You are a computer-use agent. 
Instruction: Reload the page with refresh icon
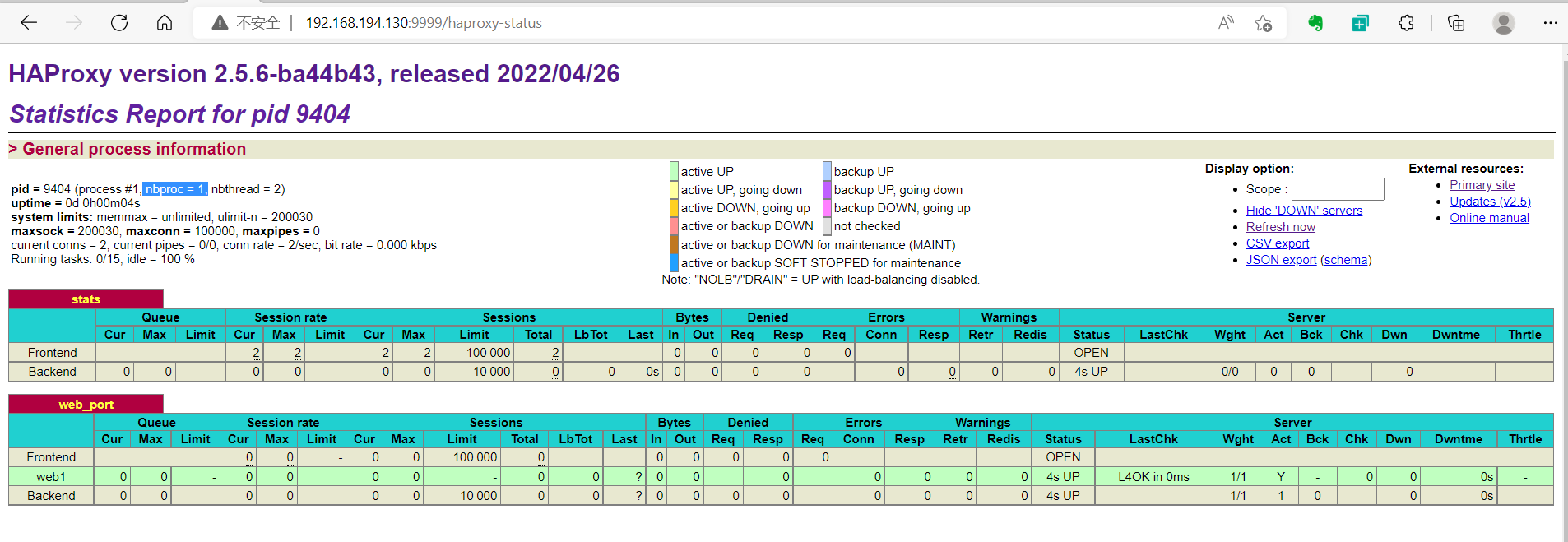coord(119,23)
